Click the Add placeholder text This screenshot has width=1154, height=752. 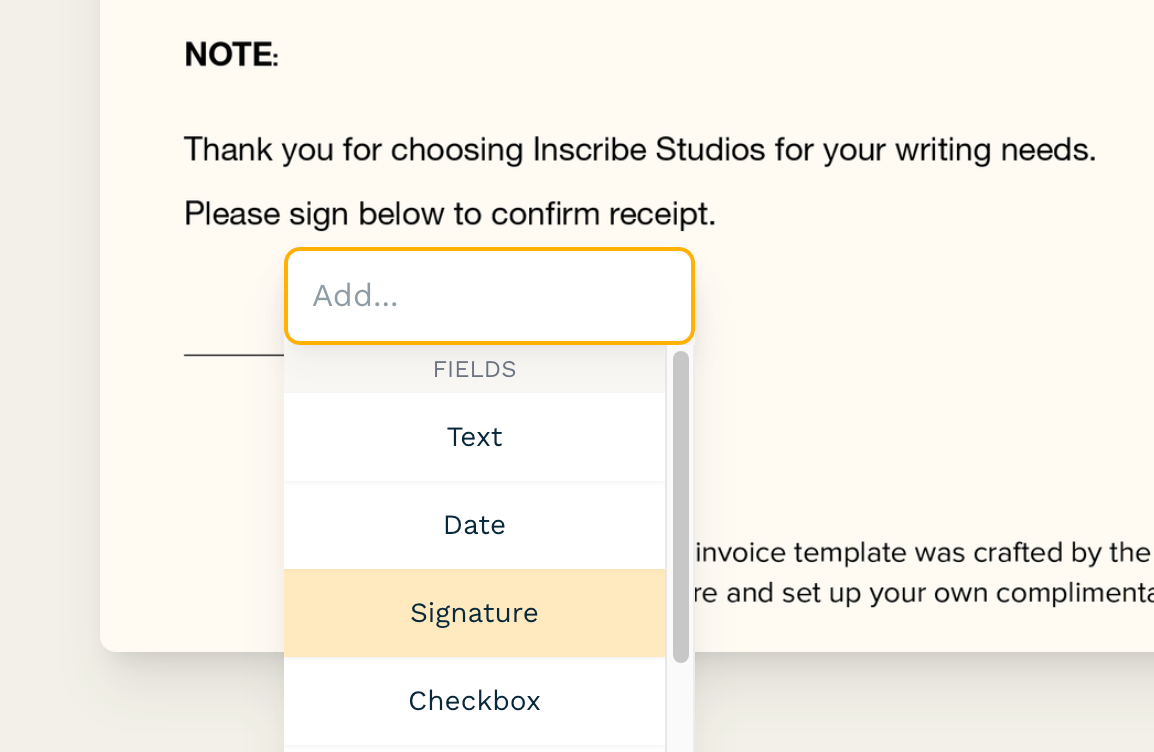point(355,296)
